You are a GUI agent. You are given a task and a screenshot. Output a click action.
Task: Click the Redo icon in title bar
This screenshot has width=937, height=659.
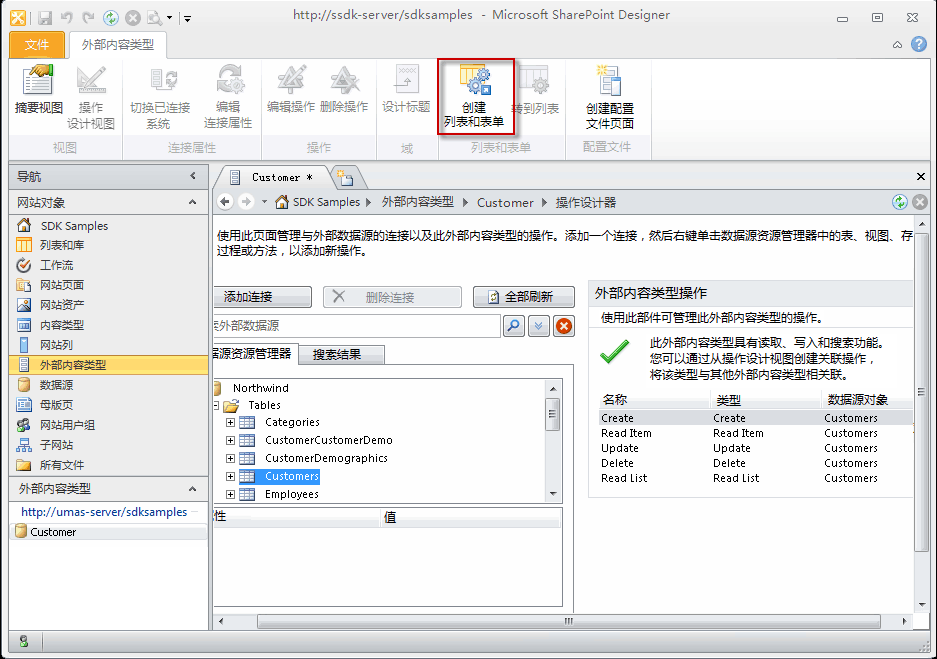coord(88,18)
